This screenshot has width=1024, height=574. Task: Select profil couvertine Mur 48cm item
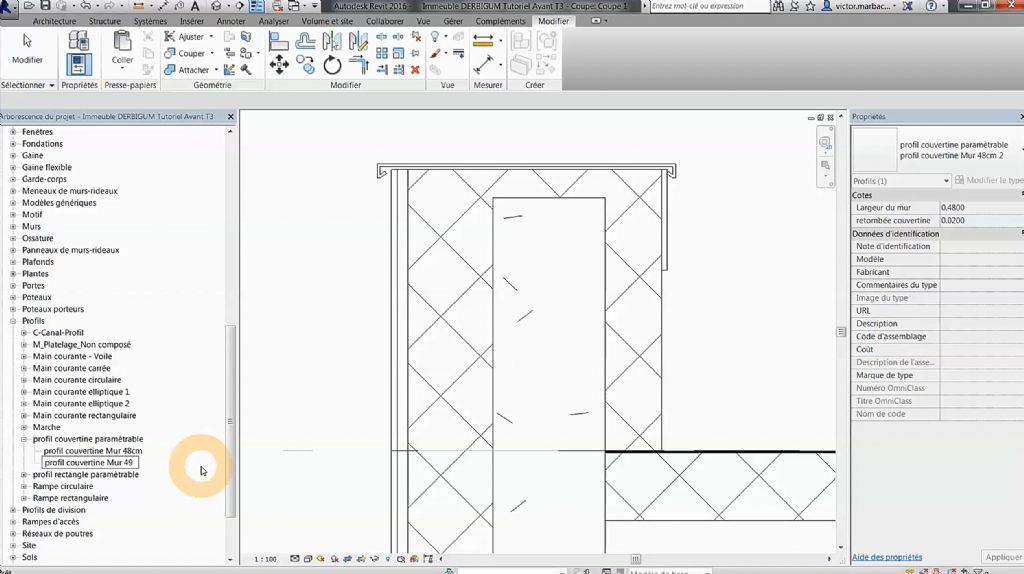[93, 451]
